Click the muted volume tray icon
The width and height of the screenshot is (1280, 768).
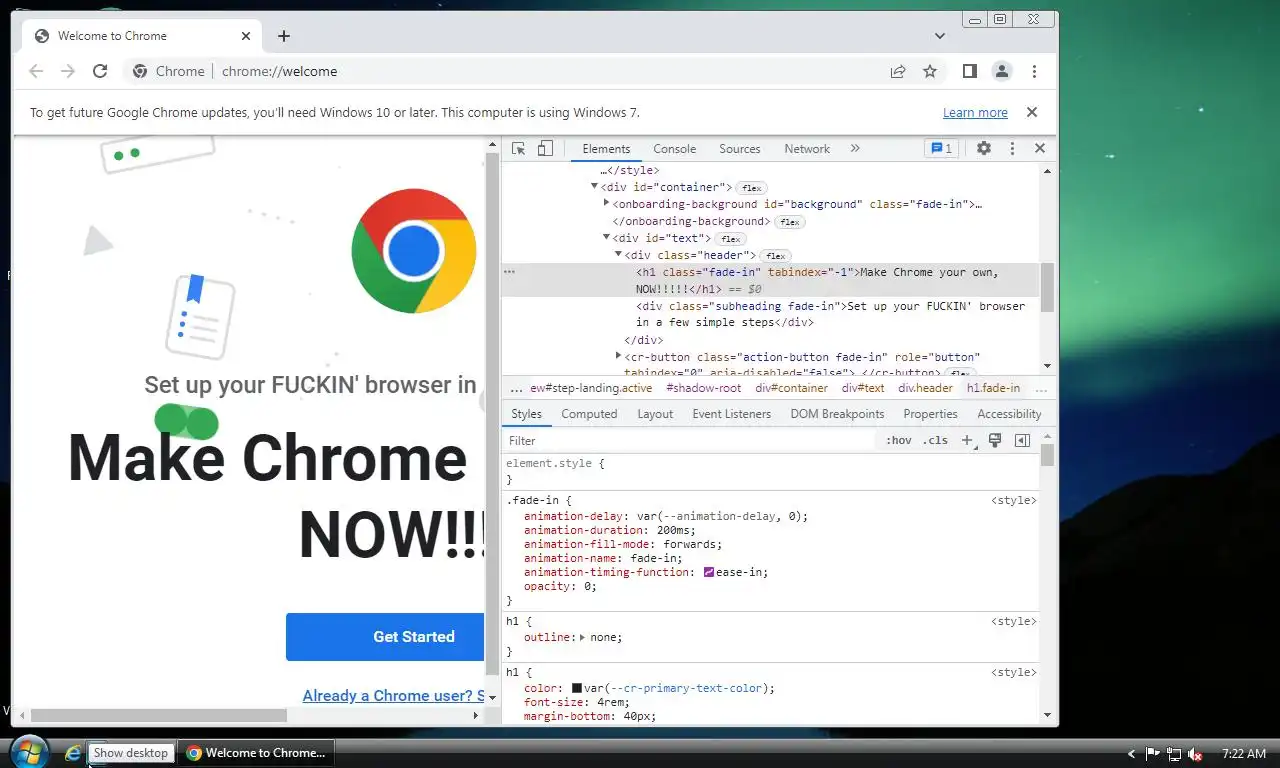click(x=1195, y=754)
